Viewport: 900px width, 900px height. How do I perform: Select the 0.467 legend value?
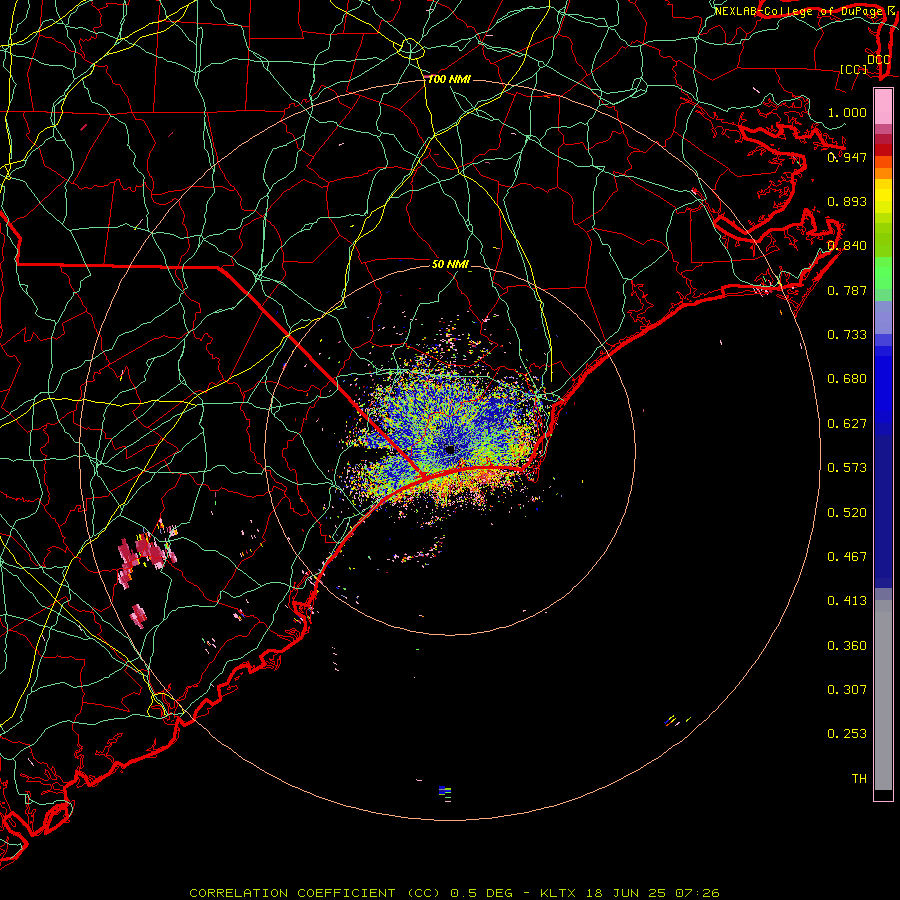coord(847,557)
